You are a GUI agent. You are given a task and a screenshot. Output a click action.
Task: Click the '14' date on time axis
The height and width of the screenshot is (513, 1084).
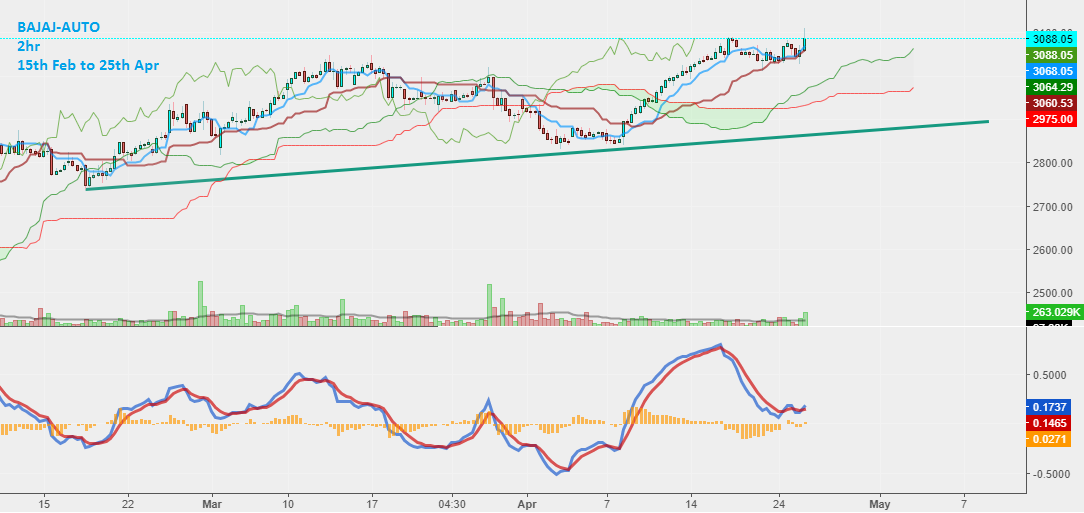[x=691, y=504]
